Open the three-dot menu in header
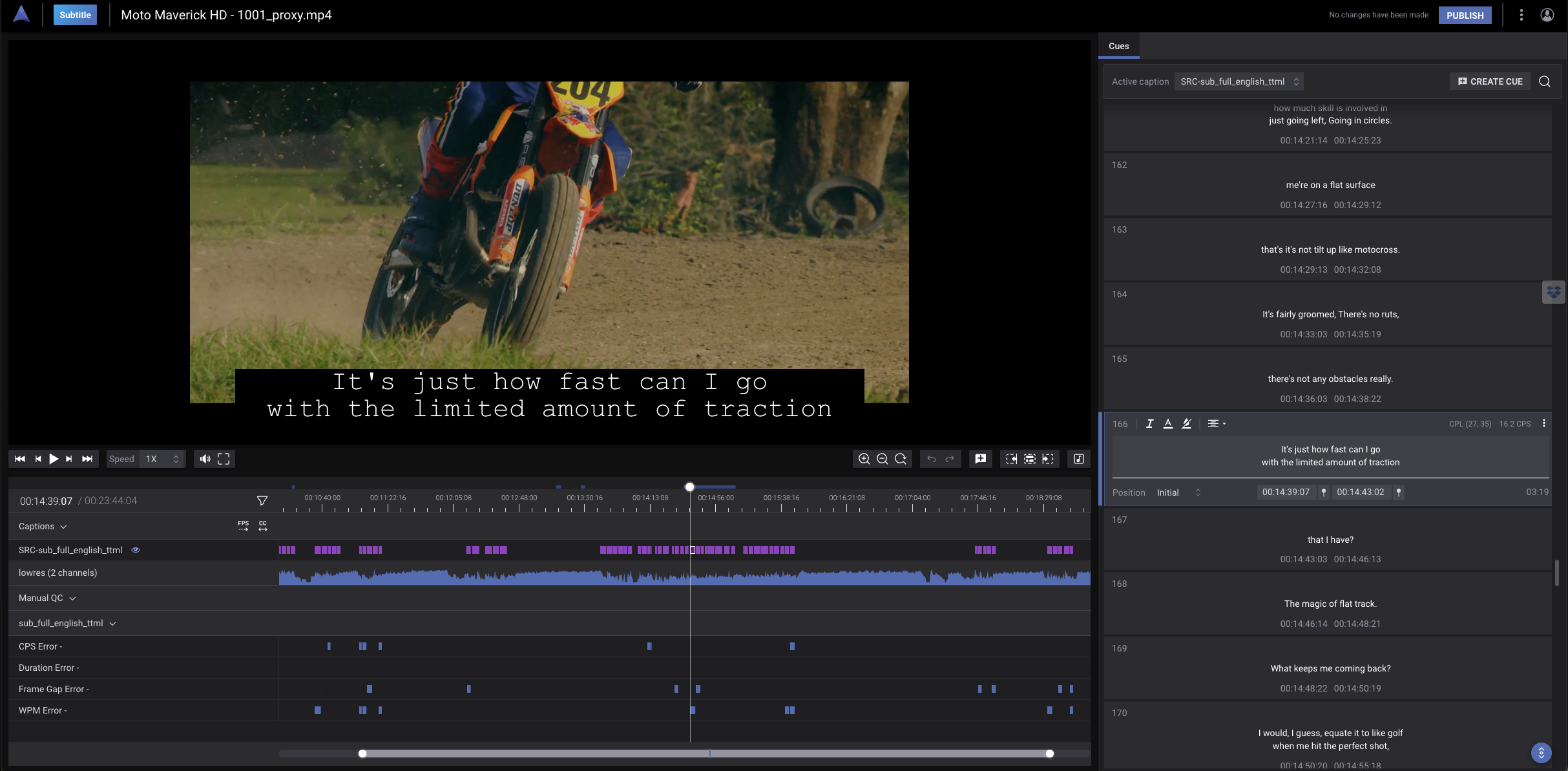The width and height of the screenshot is (1568, 771). coord(1521,15)
